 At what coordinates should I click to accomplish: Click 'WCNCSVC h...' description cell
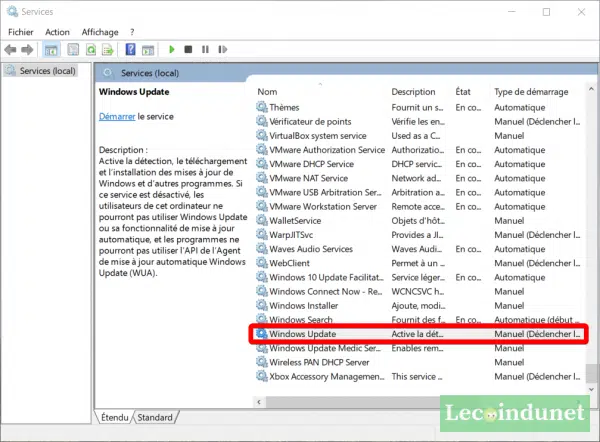pos(417,291)
